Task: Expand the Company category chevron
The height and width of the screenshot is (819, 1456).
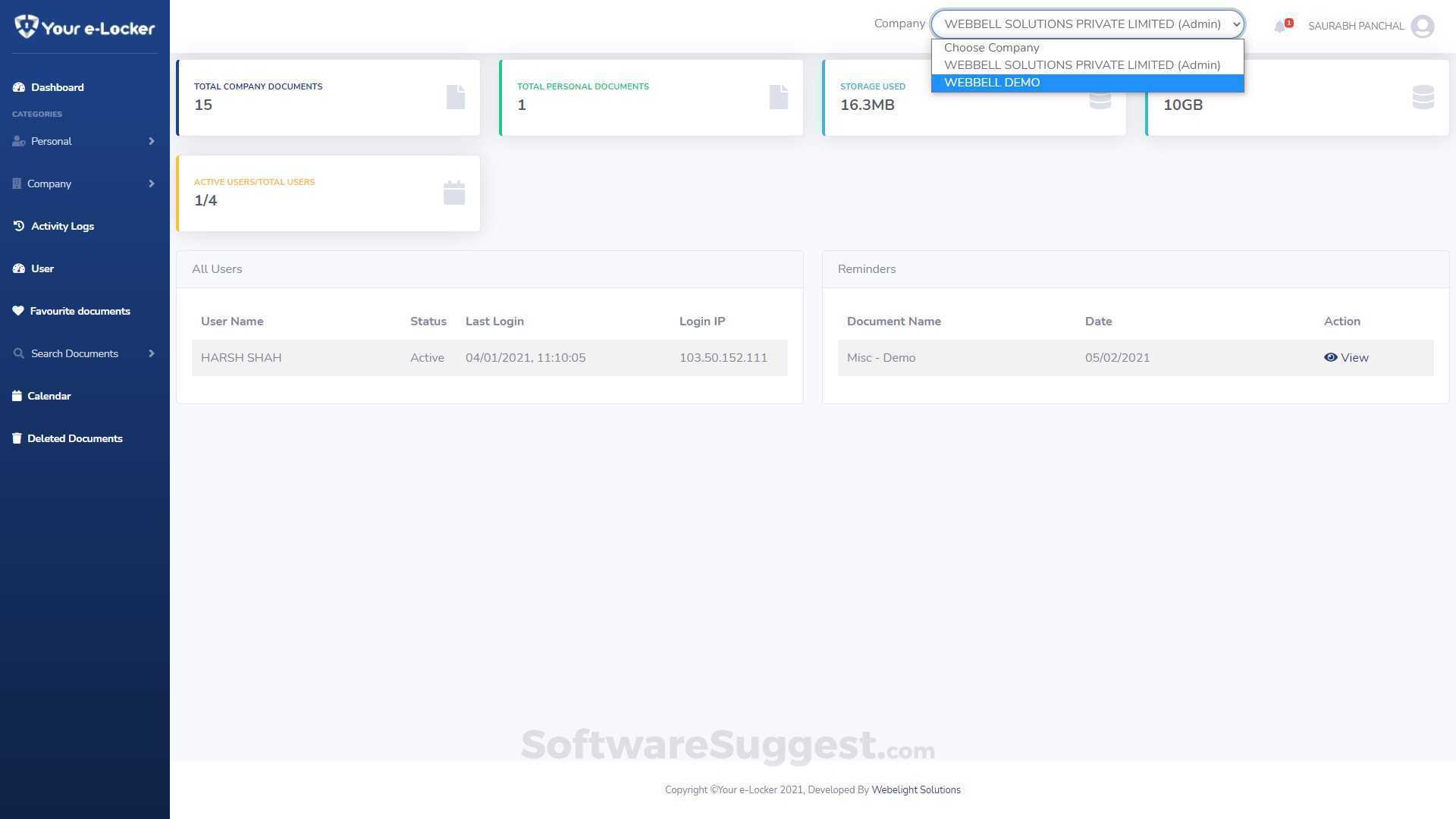Action: 152,184
